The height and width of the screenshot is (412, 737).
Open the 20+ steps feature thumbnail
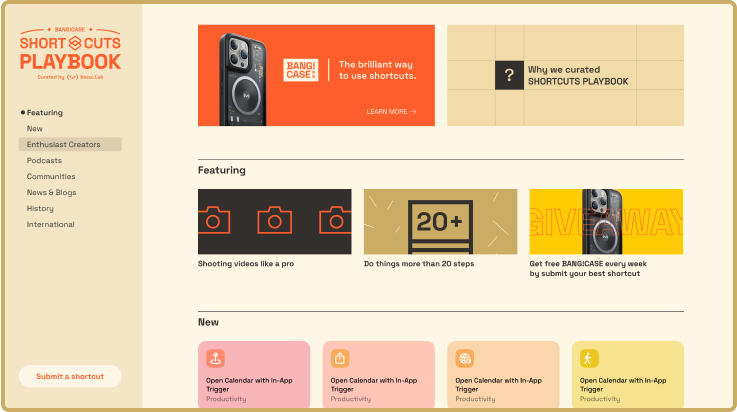(x=440, y=222)
